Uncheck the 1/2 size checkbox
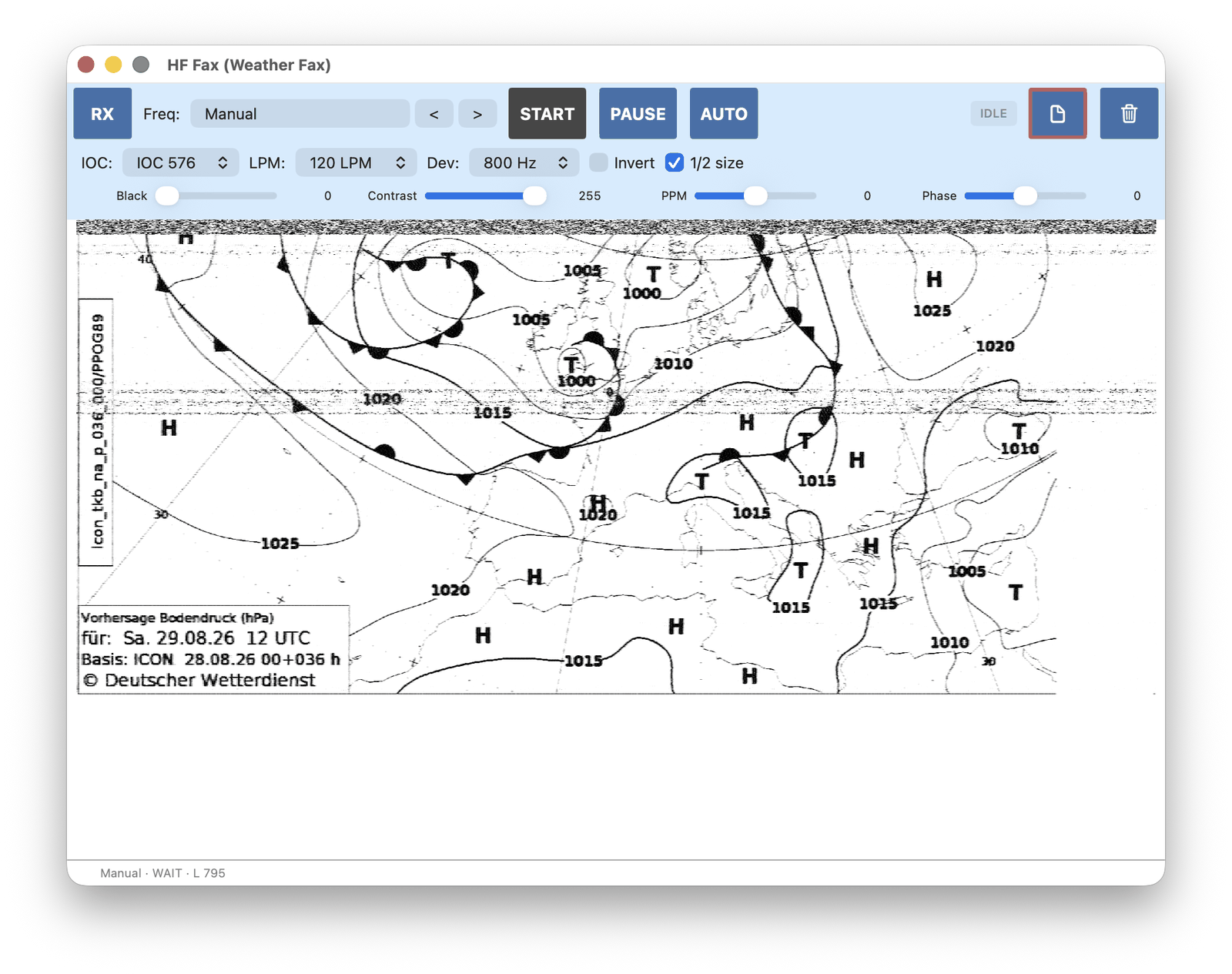Viewport: 1232px width, 974px height. pos(674,162)
